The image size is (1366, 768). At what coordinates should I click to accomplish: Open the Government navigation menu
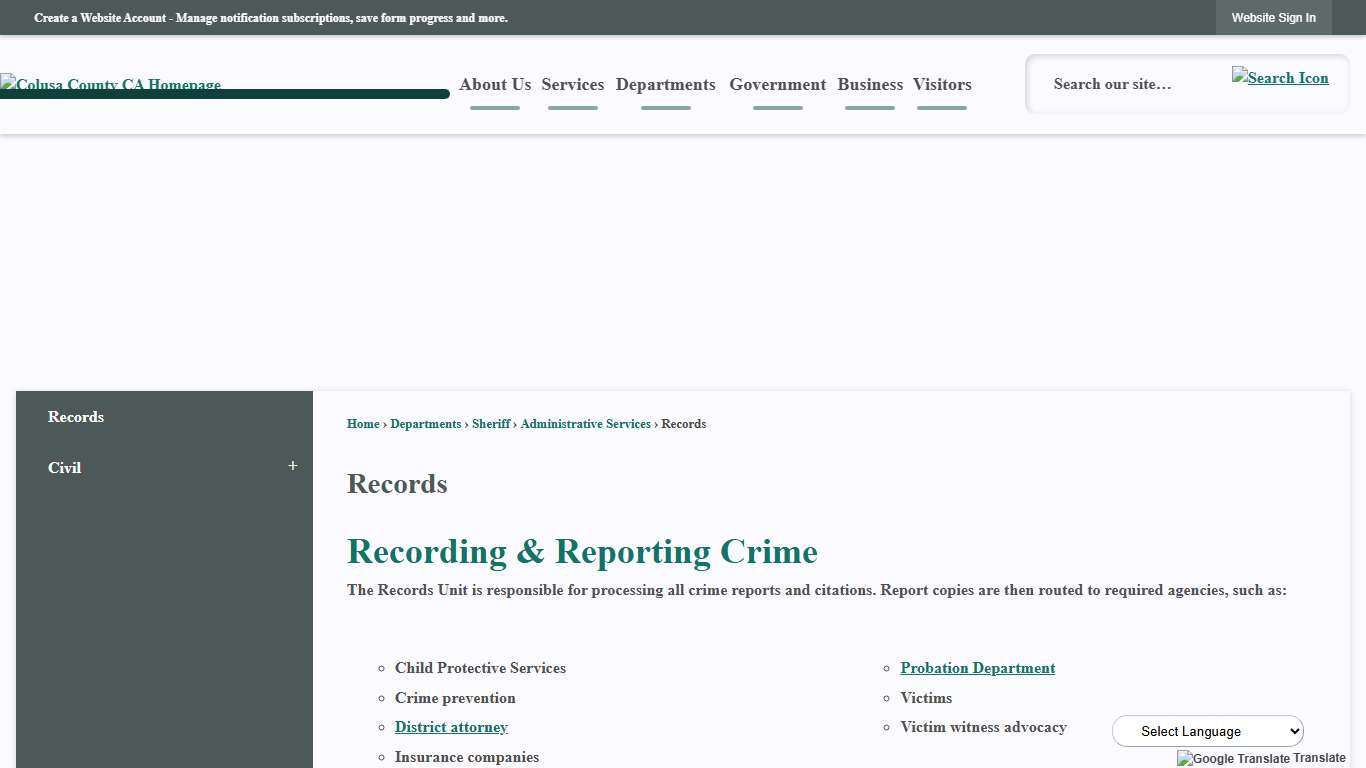tap(777, 85)
